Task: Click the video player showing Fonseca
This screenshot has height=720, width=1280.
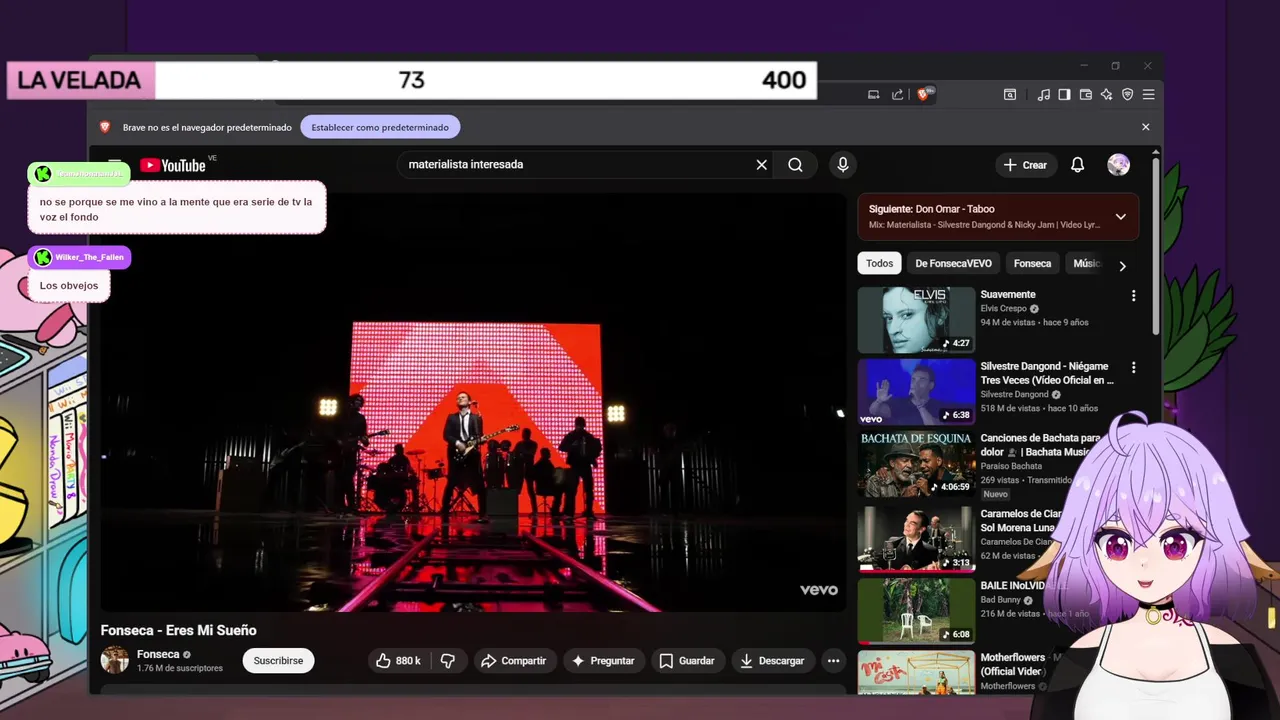Action: (x=473, y=402)
